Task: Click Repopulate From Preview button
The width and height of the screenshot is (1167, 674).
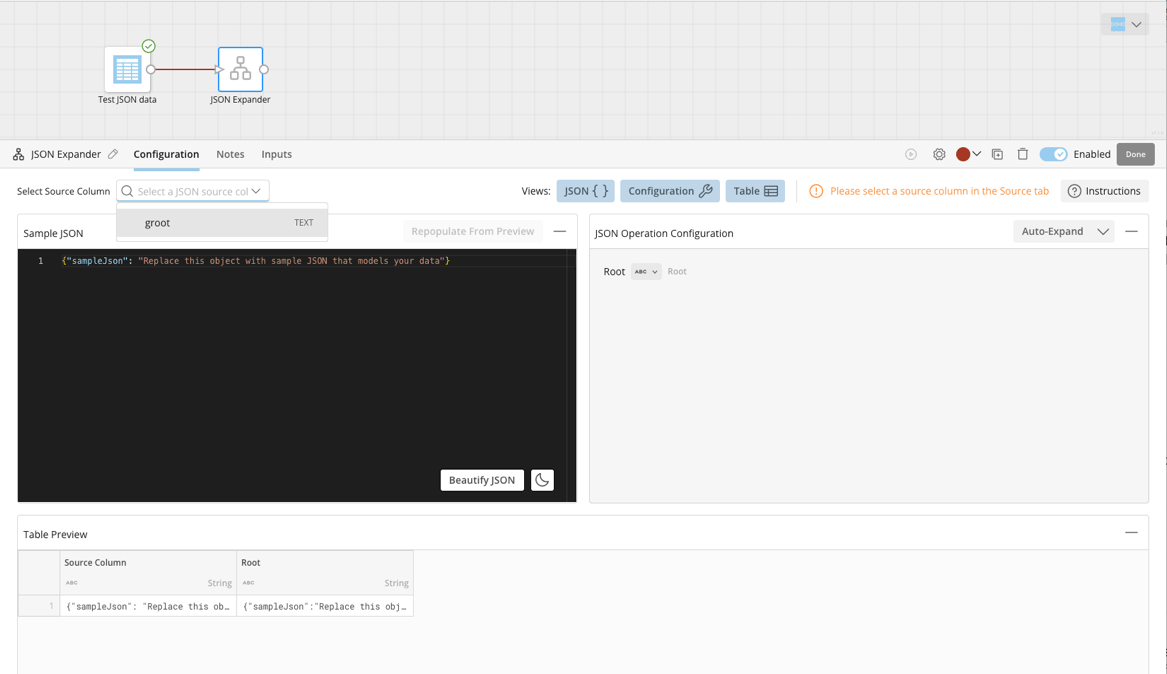Action: coord(473,231)
